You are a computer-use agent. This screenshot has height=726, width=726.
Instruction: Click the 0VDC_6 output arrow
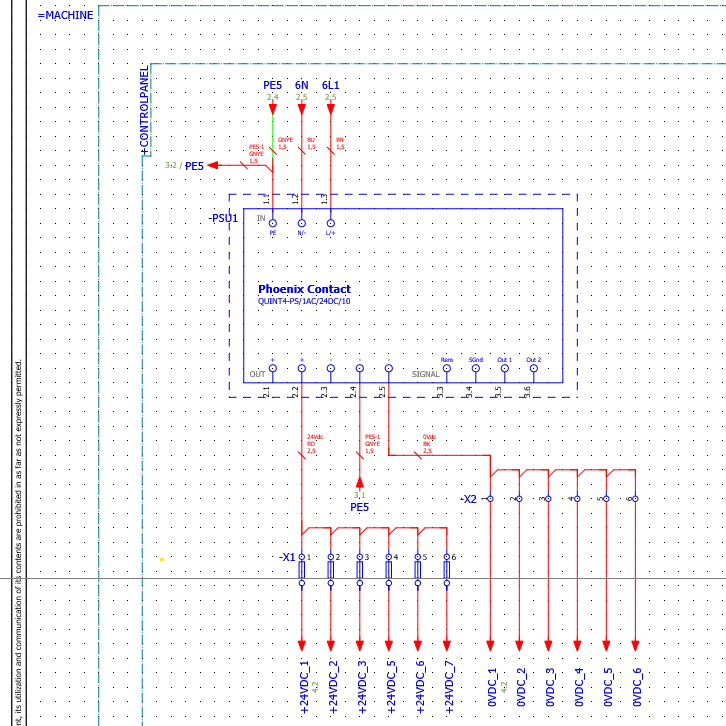635,645
